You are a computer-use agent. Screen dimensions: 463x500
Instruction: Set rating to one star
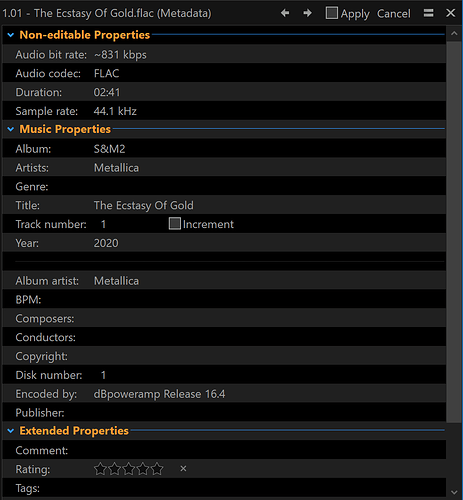coord(100,469)
